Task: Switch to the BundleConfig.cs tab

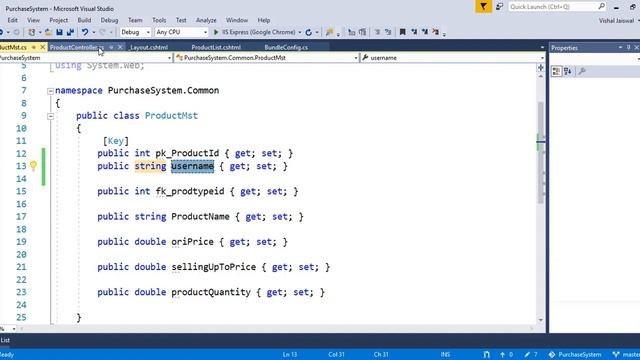Action: pyautogui.click(x=286, y=47)
